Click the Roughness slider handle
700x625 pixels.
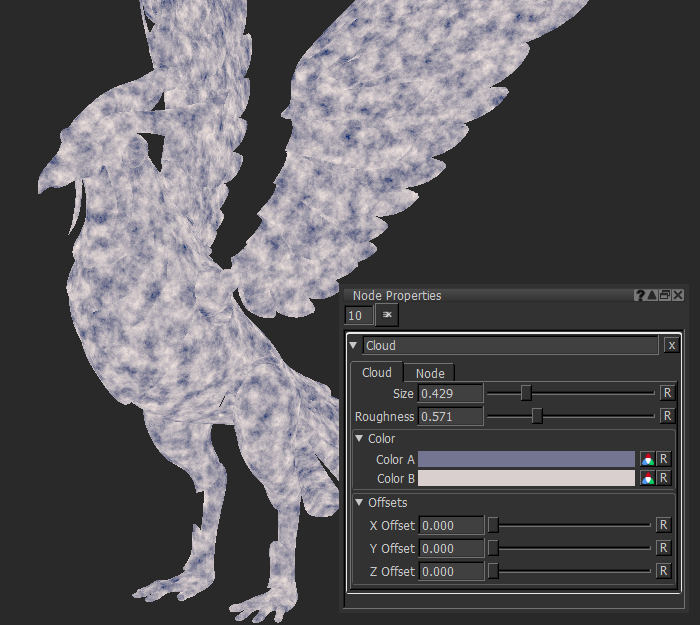537,416
